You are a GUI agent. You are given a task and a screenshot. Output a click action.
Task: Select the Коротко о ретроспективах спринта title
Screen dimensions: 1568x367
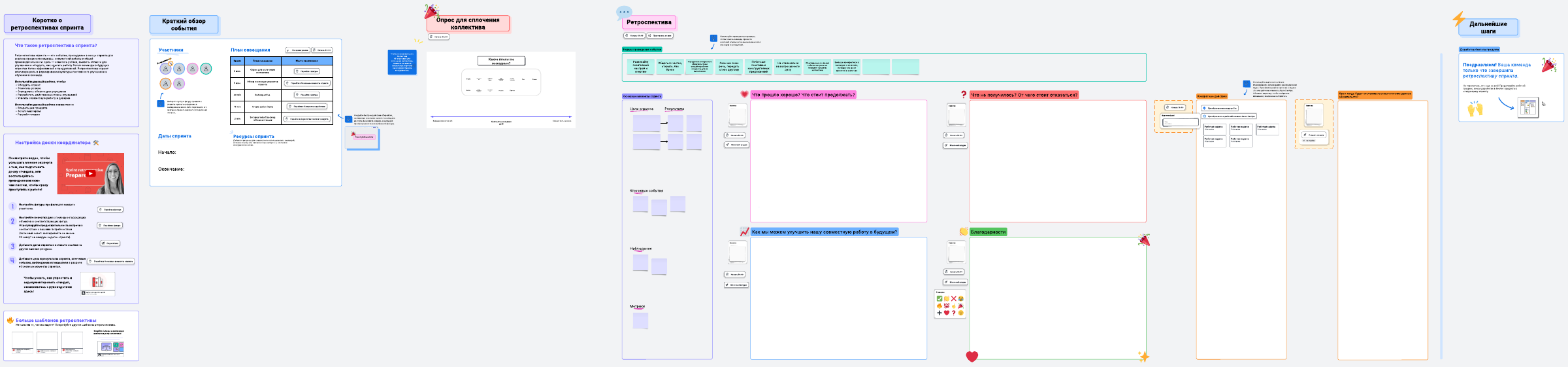click(47, 24)
